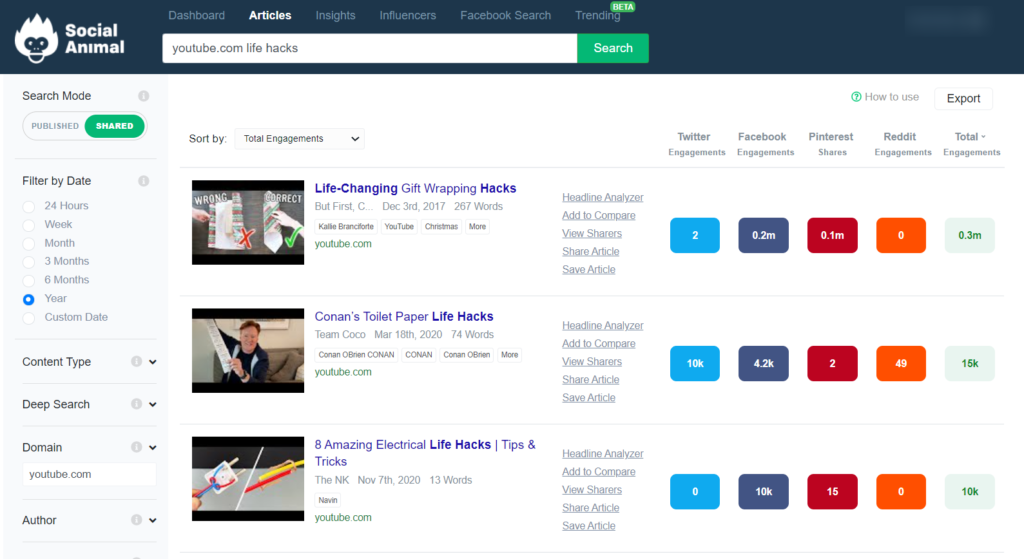Click View Sharers for Conan article
This screenshot has height=559, width=1024.
[x=592, y=361]
